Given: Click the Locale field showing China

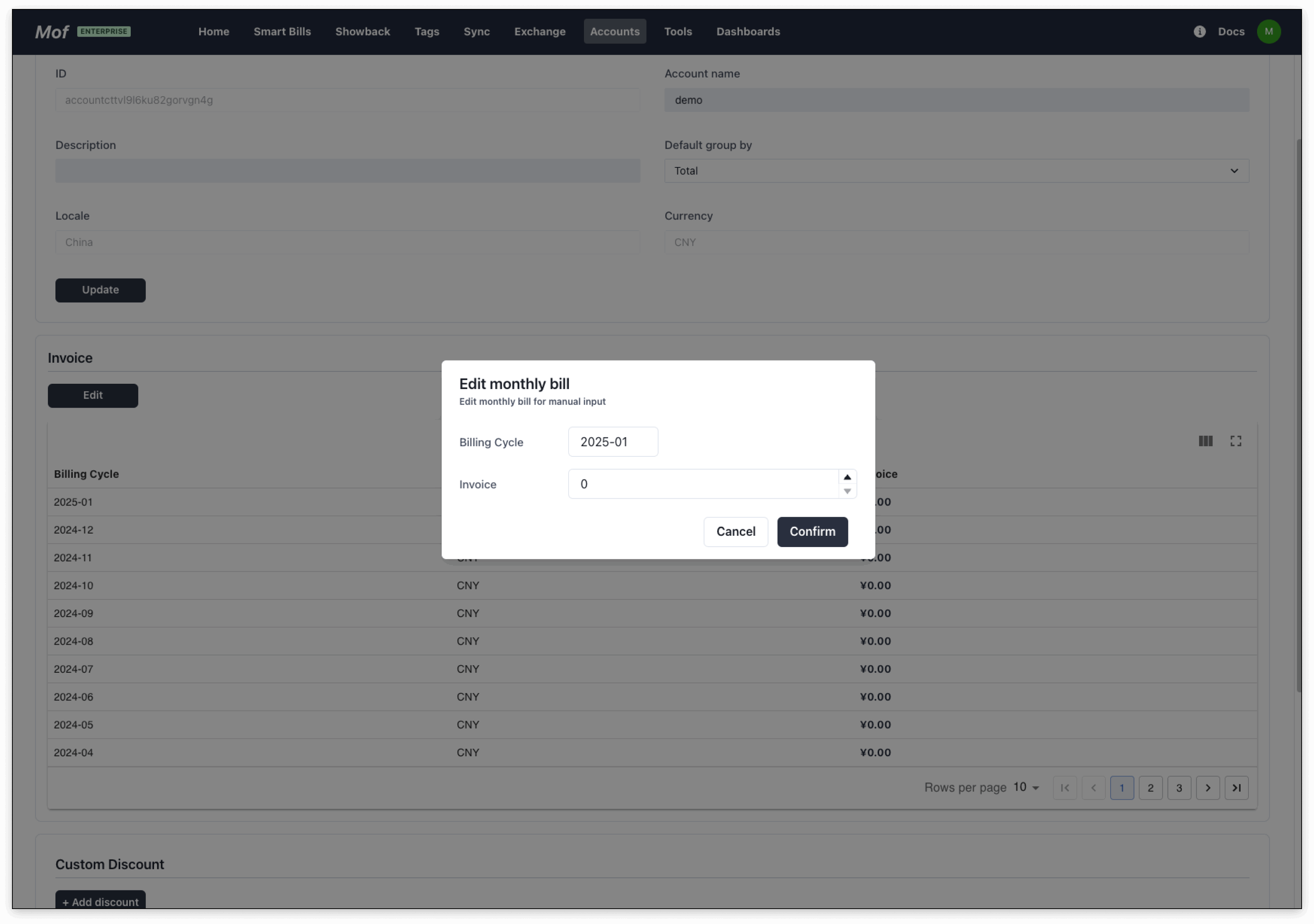Looking at the screenshot, I should (x=347, y=243).
